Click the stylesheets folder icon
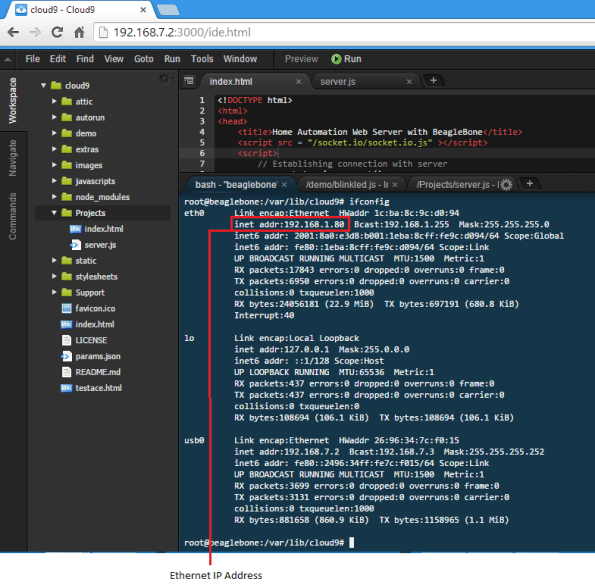The height and width of the screenshot is (588, 595). [67, 277]
